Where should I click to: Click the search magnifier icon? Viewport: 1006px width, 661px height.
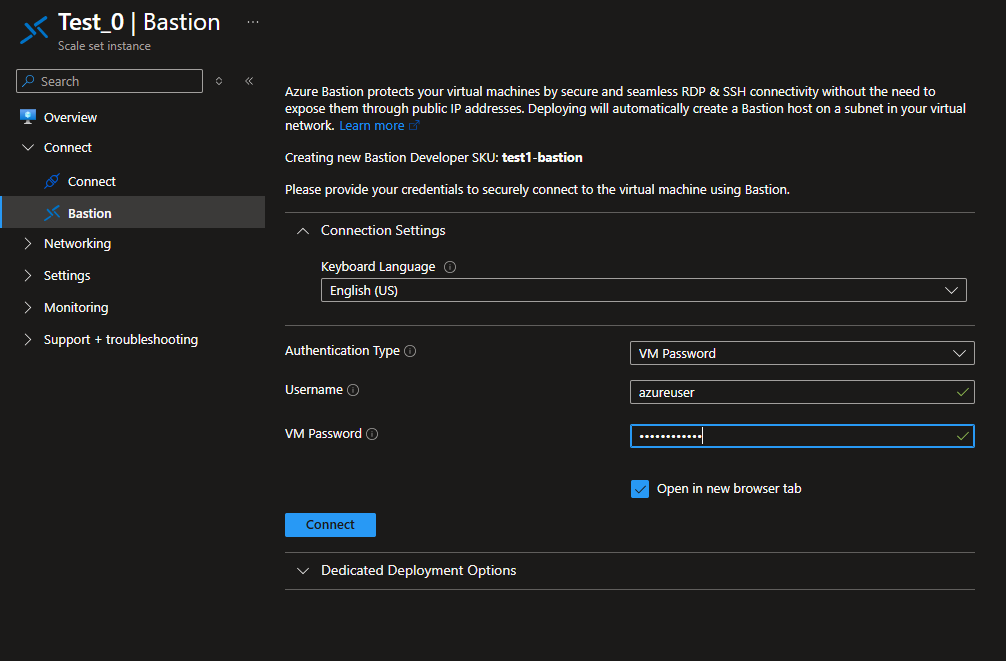(28, 81)
